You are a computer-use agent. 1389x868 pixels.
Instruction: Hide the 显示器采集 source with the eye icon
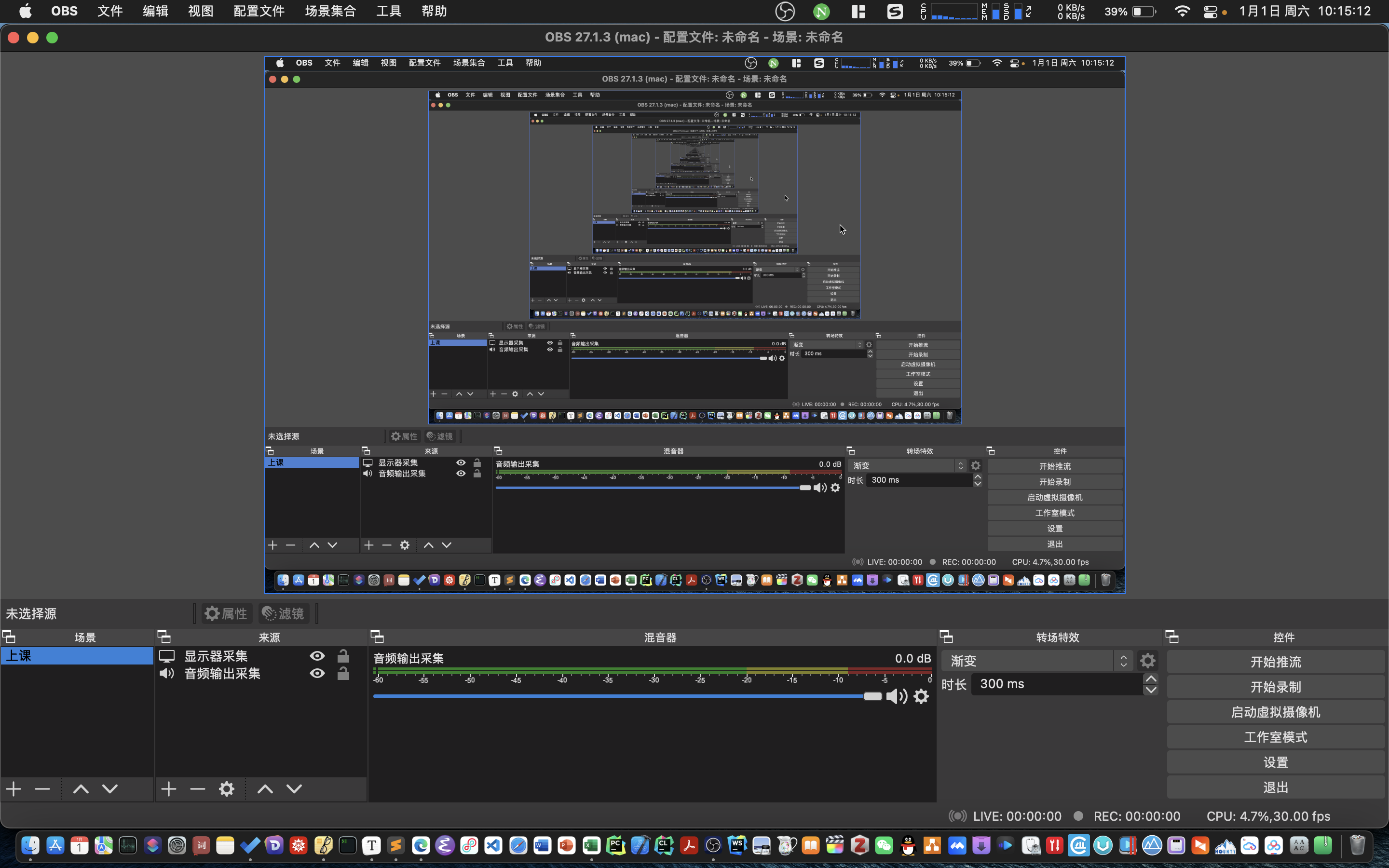point(317,655)
